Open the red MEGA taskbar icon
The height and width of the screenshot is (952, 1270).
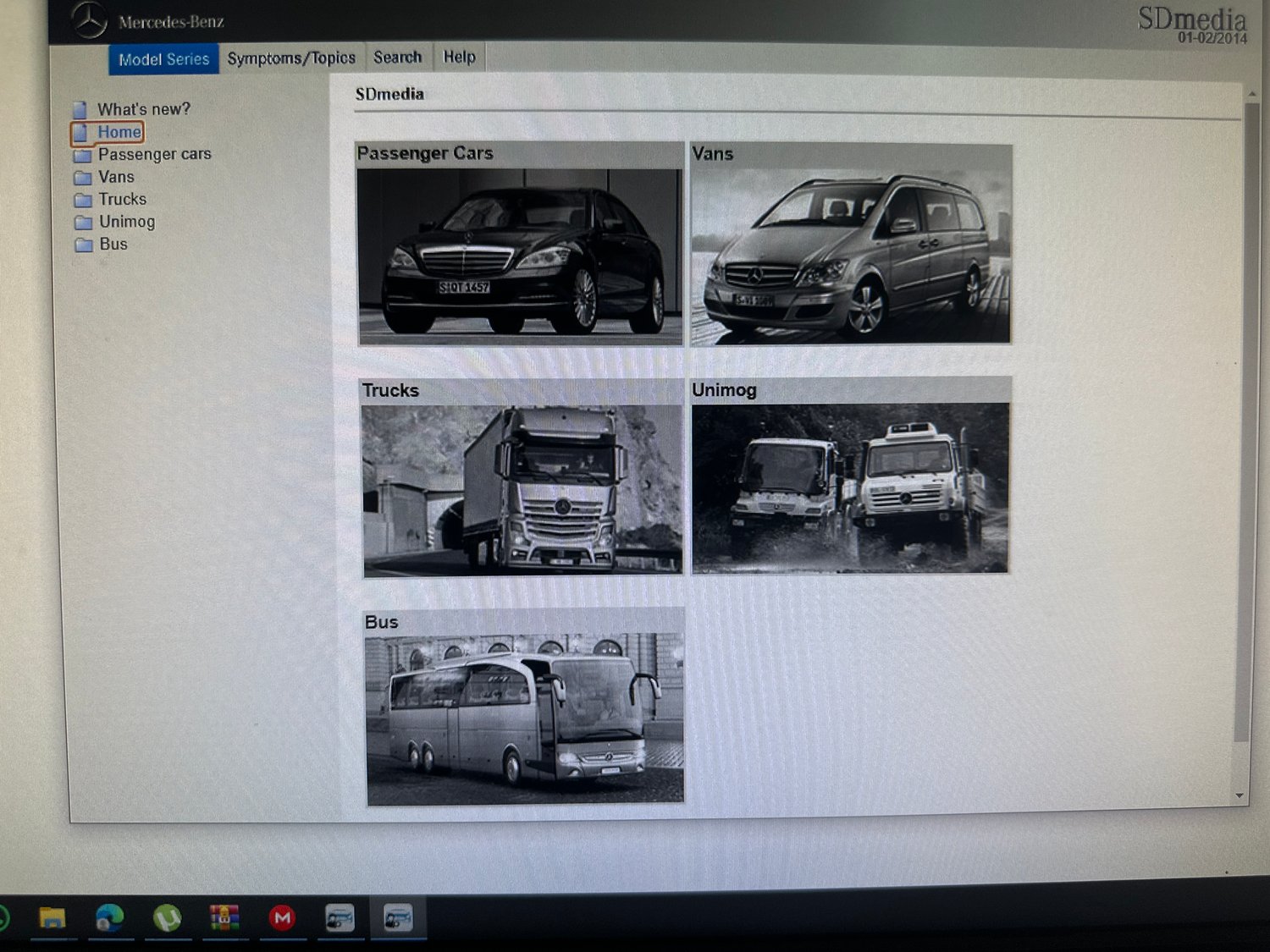click(x=282, y=918)
